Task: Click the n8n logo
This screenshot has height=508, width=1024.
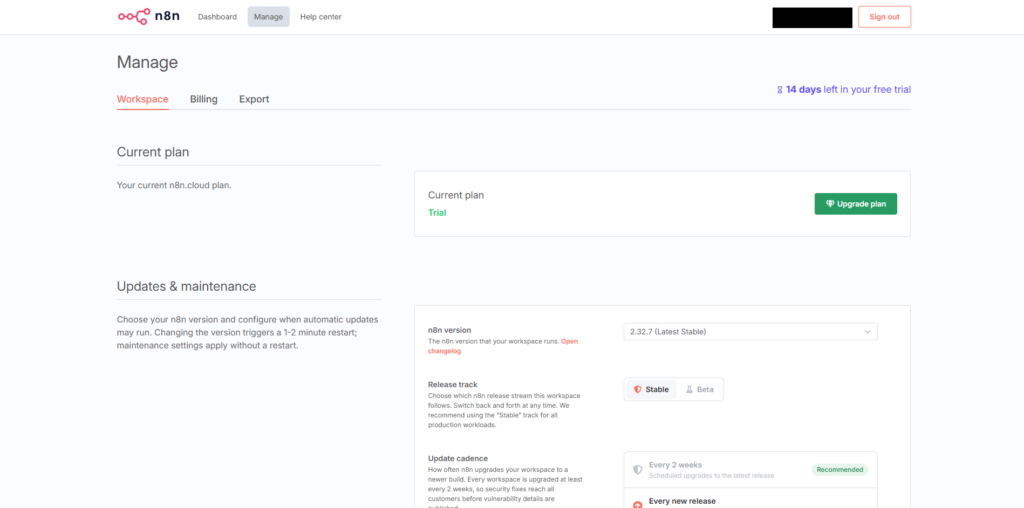Action: [x=149, y=16]
